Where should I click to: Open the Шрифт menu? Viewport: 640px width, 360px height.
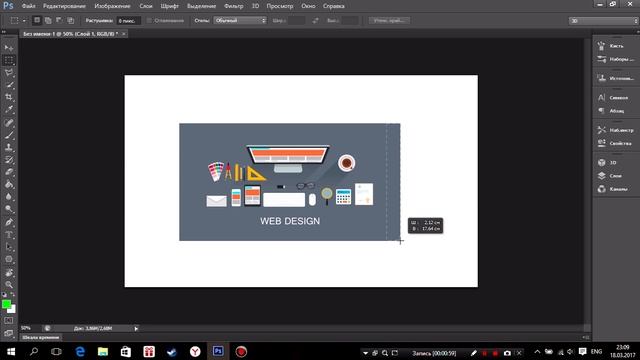169,6
